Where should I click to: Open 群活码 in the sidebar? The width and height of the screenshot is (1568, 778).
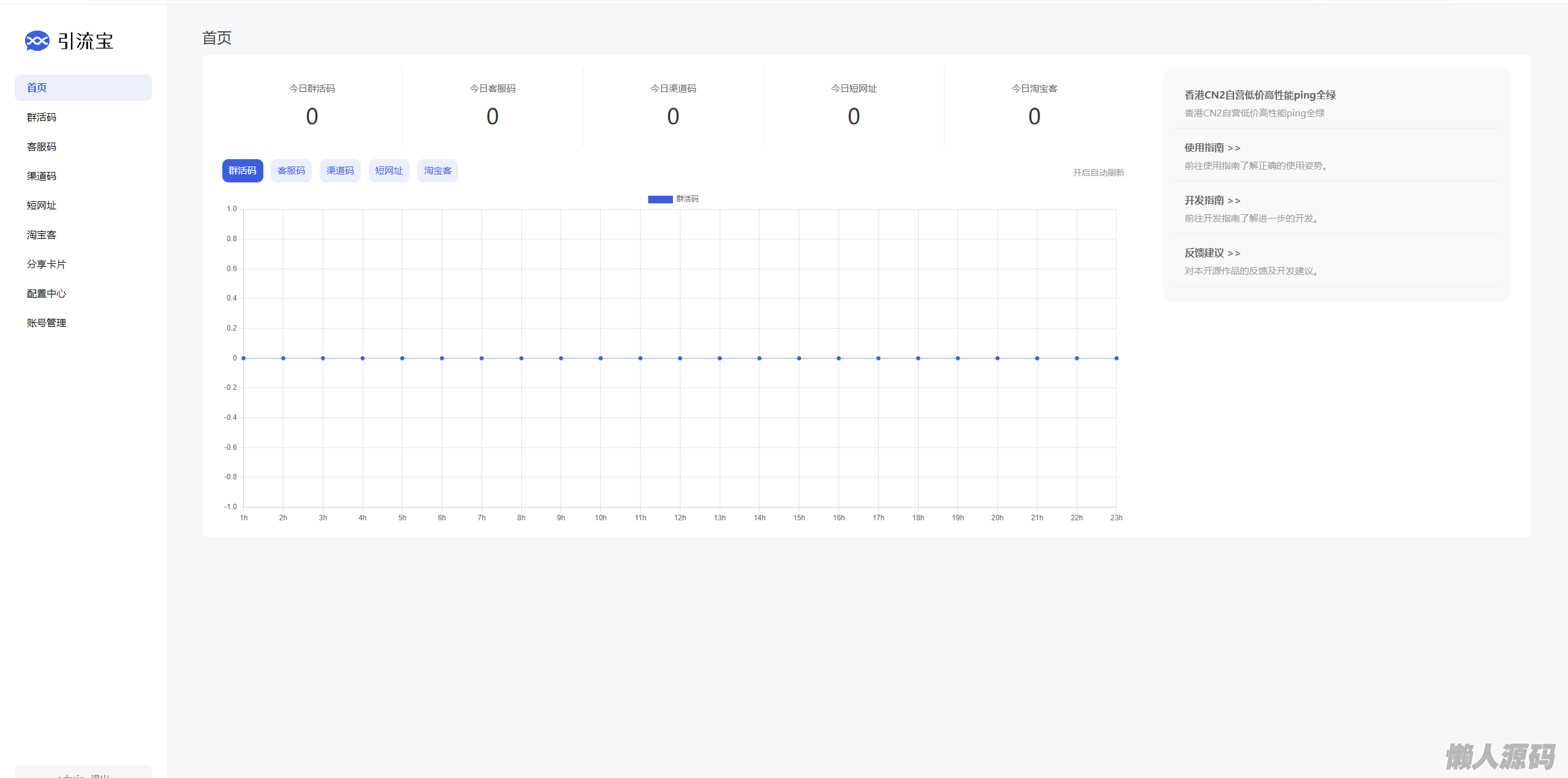click(42, 118)
